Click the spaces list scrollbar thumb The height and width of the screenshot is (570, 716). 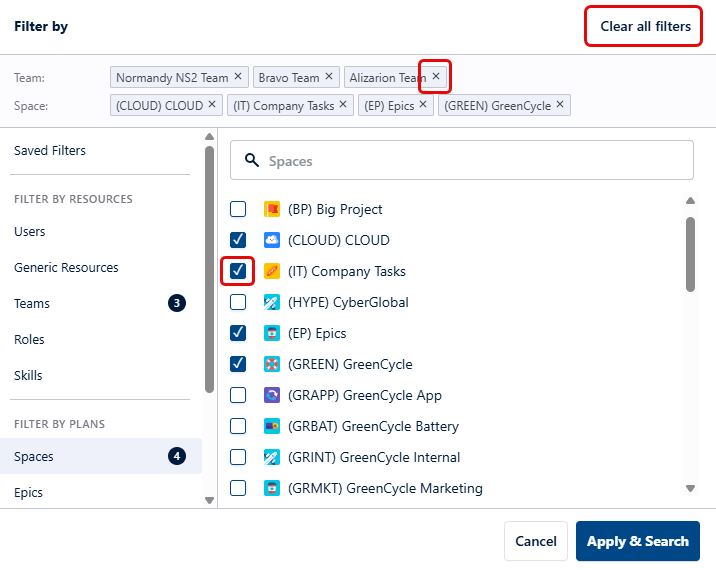(x=690, y=254)
